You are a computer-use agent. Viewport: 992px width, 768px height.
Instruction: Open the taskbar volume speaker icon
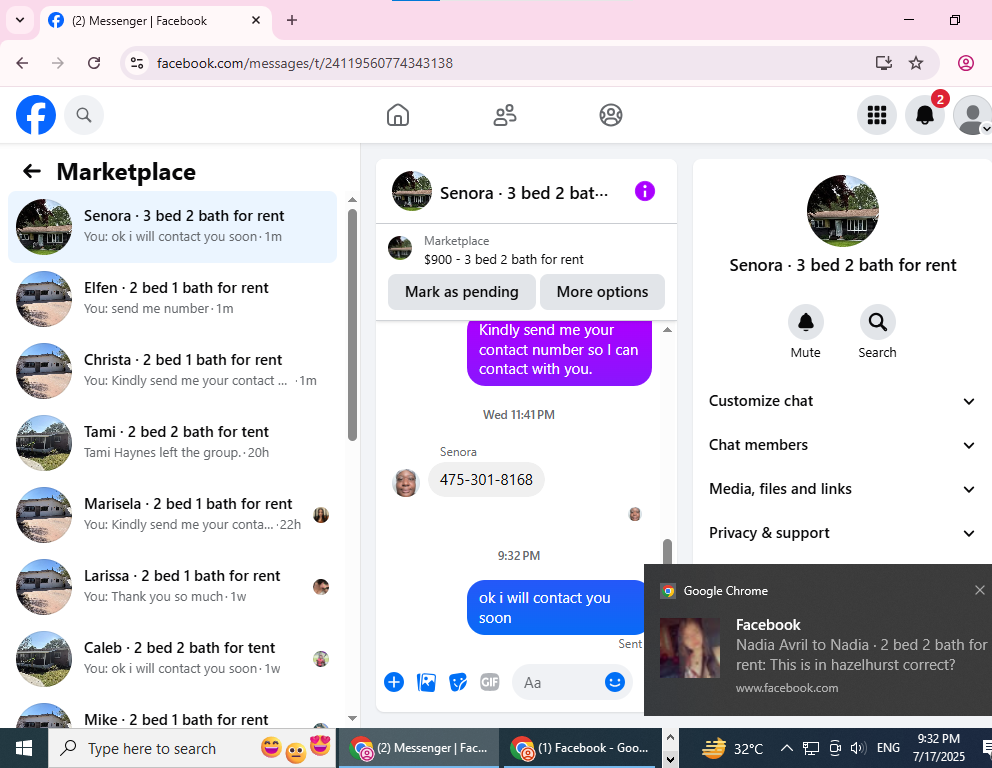click(x=857, y=748)
